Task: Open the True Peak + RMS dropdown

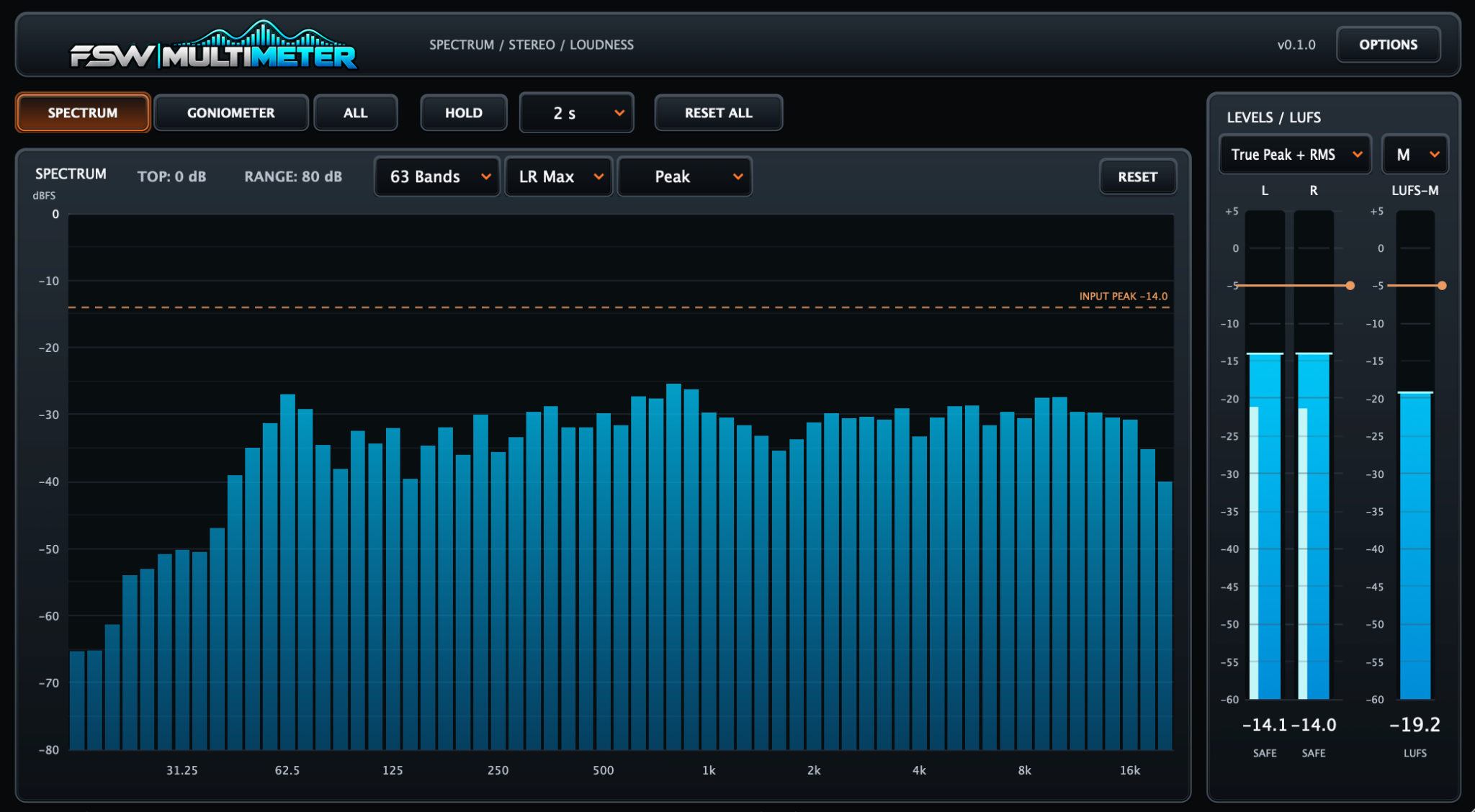Action: (x=1295, y=155)
